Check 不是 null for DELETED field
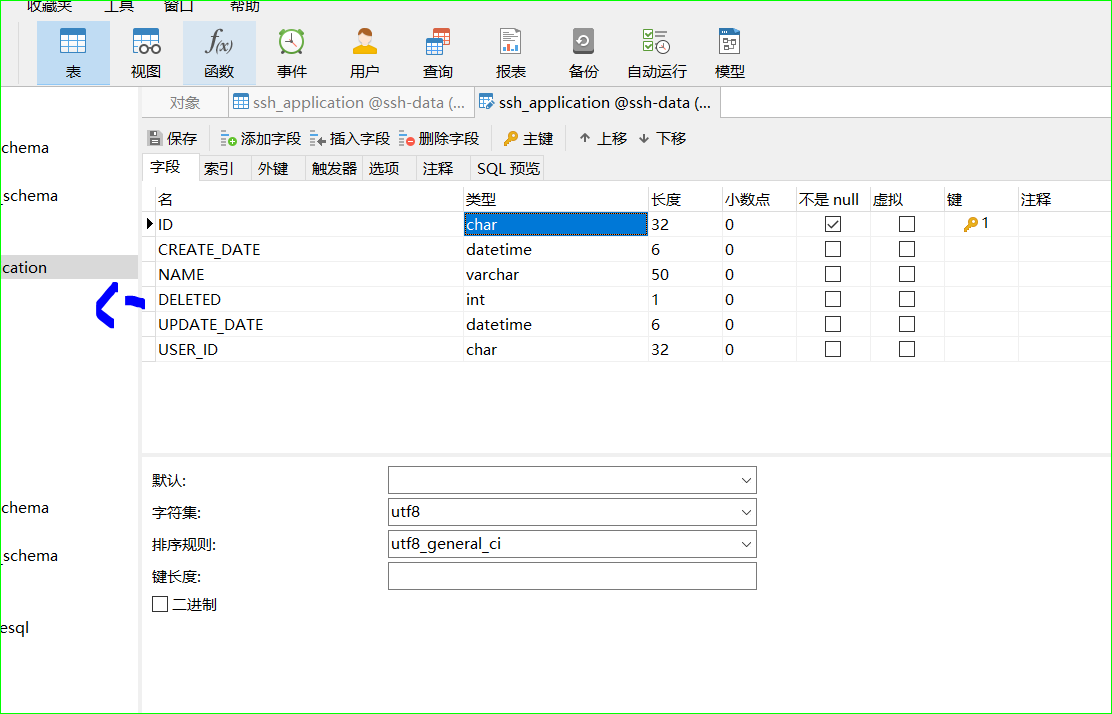 point(833,299)
